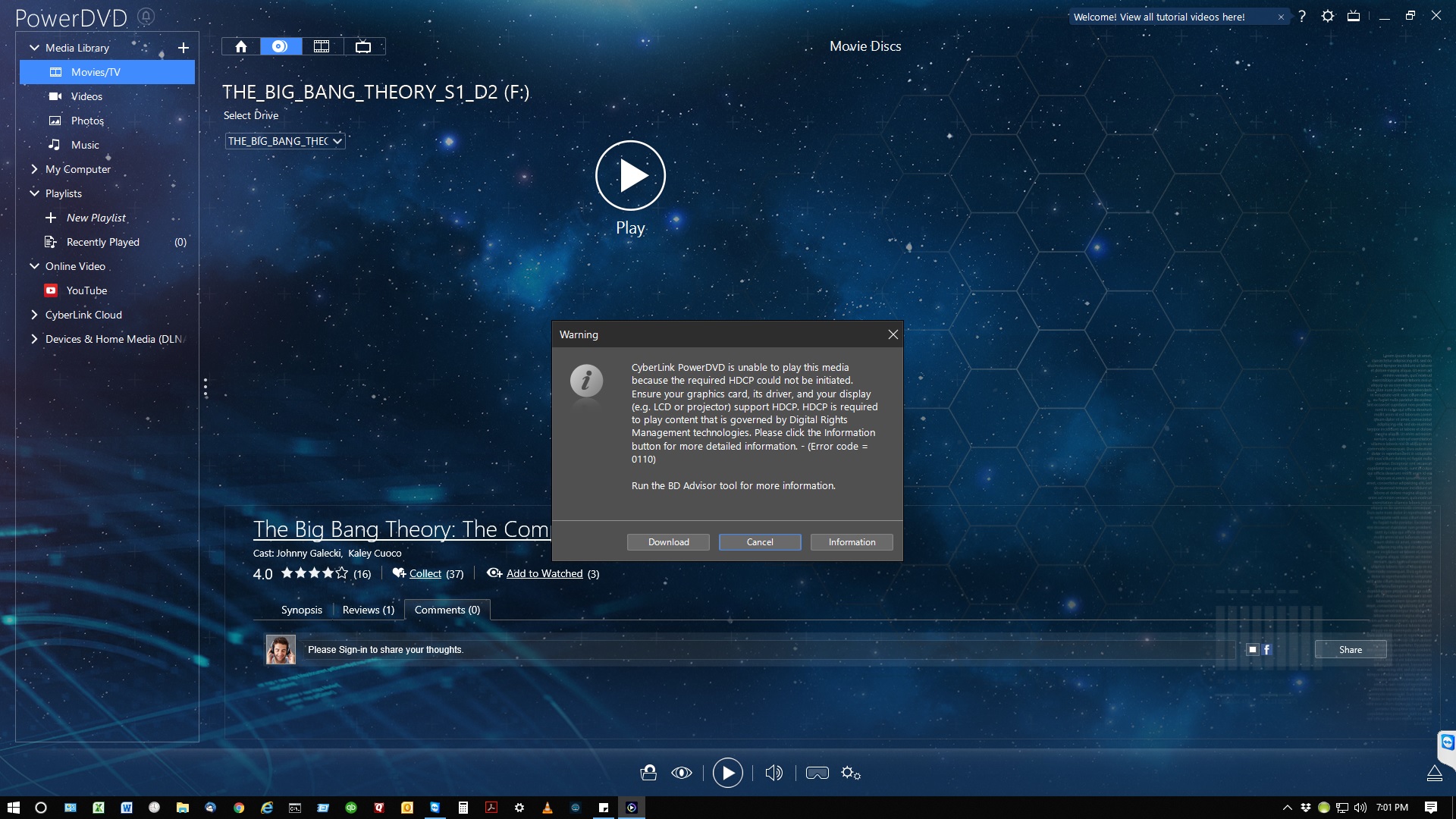Open Chrome from the taskbar

click(239, 808)
